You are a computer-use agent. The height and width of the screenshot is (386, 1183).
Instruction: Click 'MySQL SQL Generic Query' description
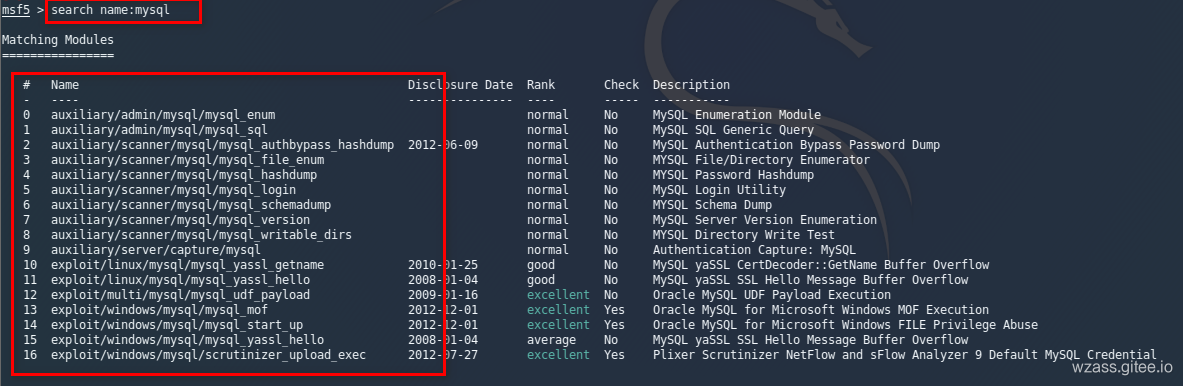[733, 130]
